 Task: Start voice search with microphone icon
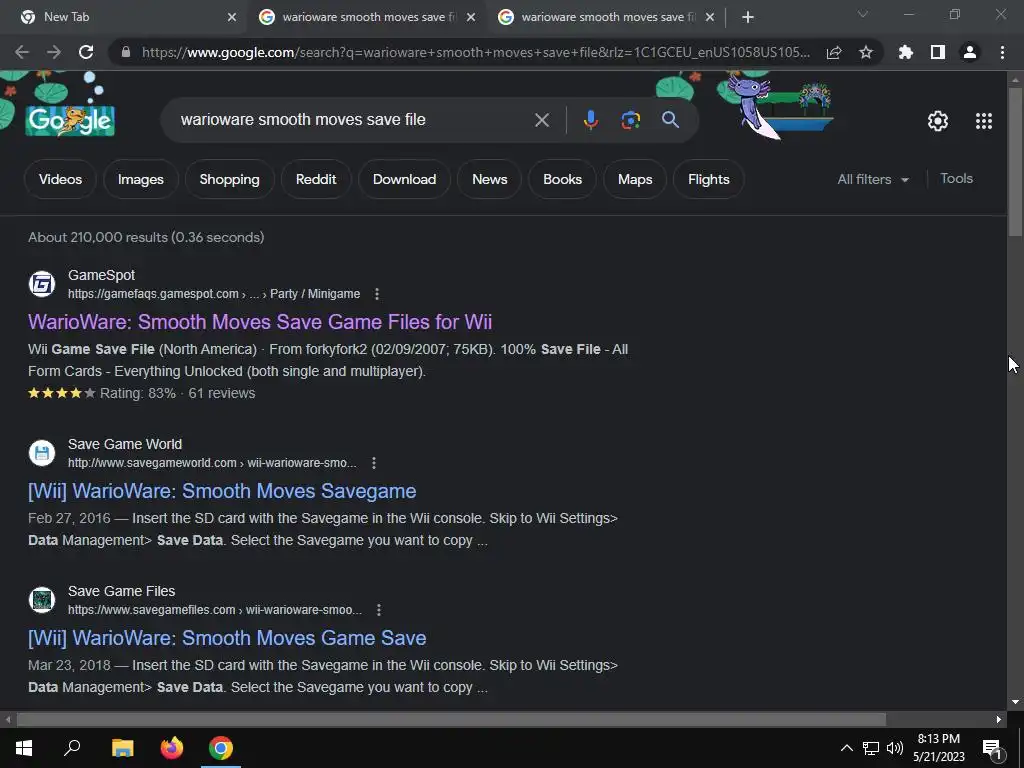[x=591, y=120]
